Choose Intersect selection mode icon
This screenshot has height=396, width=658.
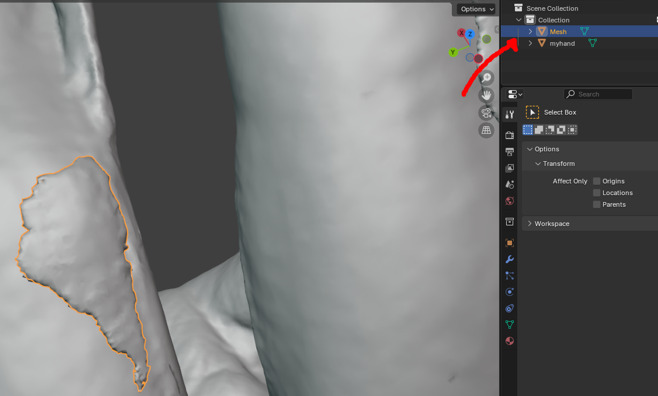click(572, 130)
